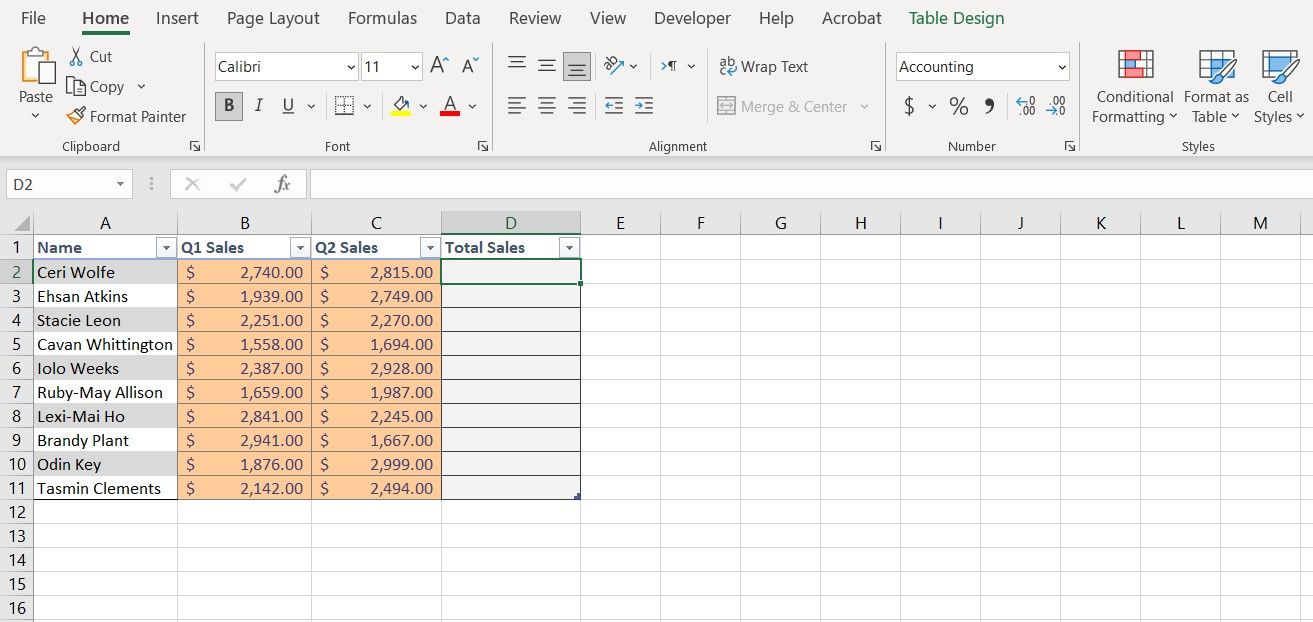
Task: Apply Percent Style format
Action: [959, 106]
